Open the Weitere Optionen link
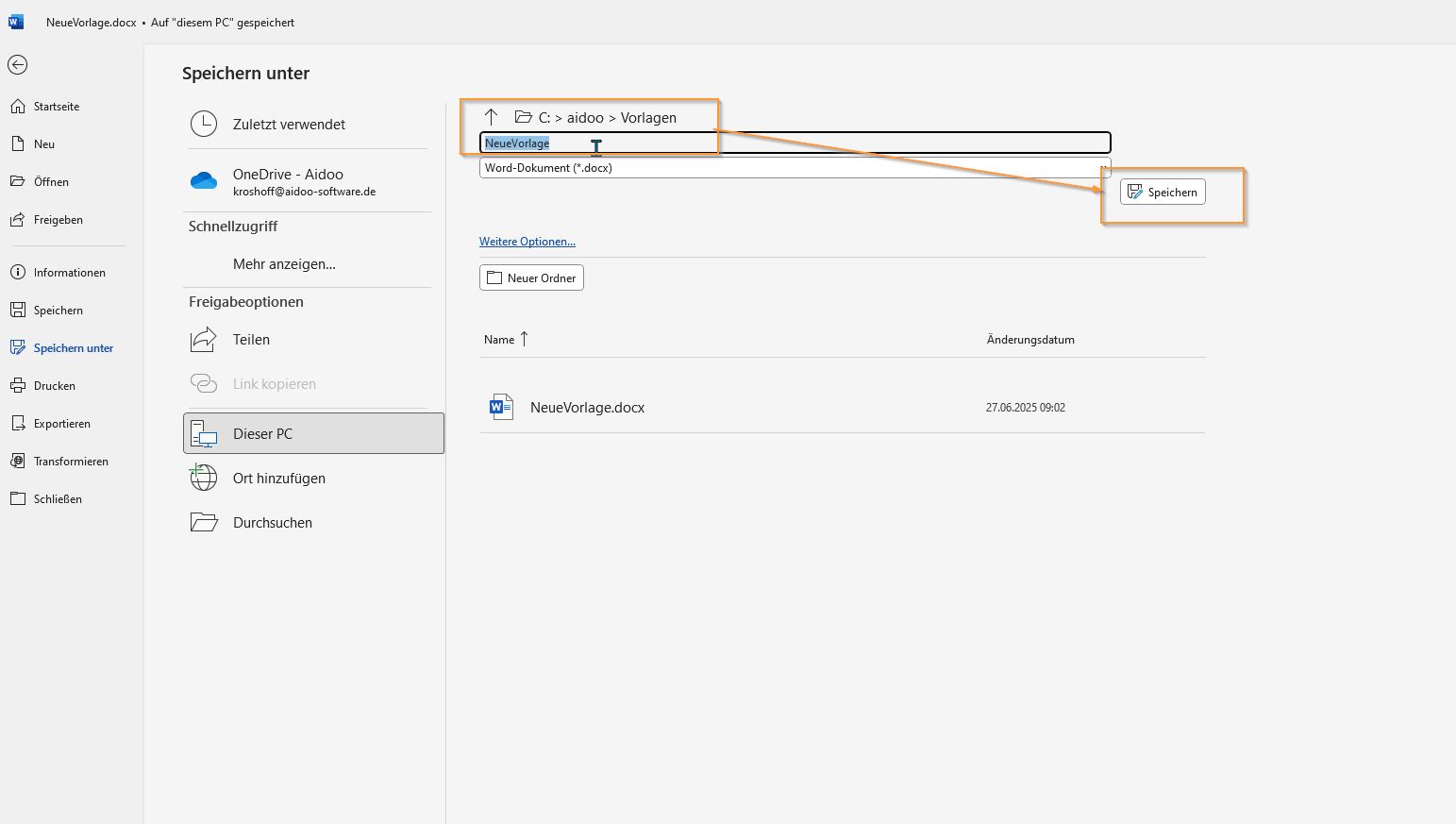 click(527, 242)
